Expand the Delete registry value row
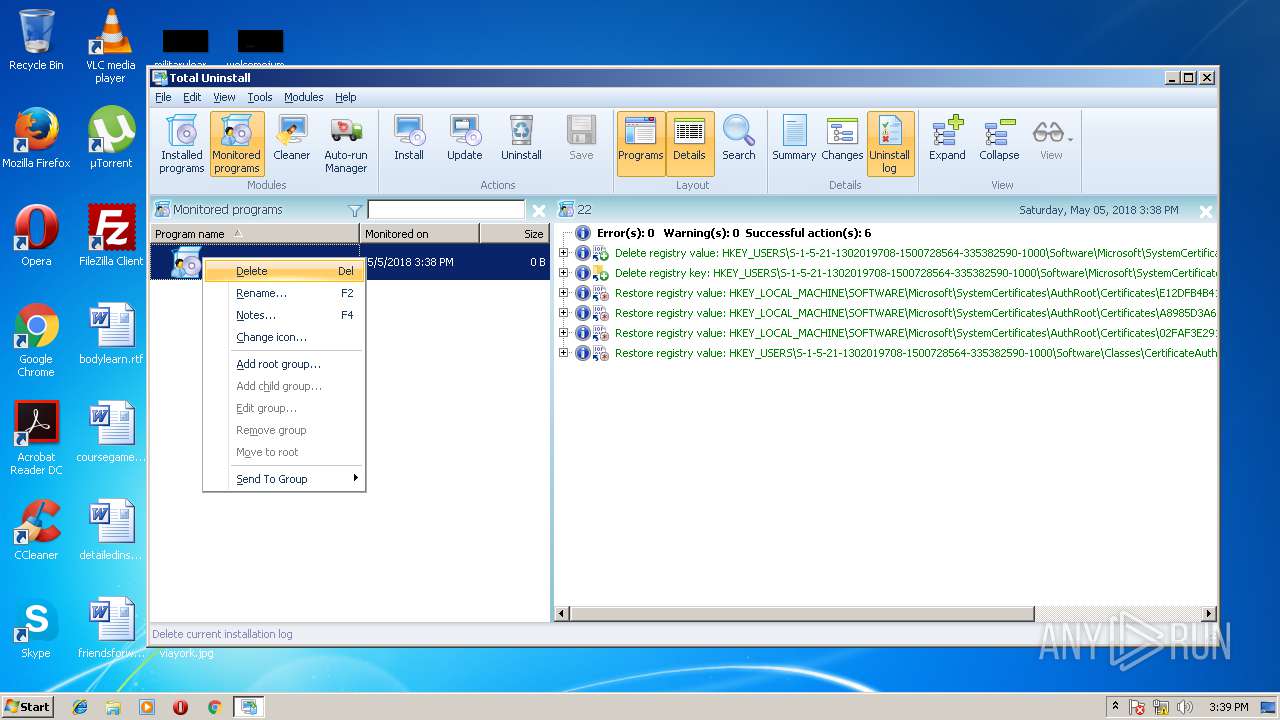Image resolution: width=1280 pixels, height=720 pixels. 563,253
